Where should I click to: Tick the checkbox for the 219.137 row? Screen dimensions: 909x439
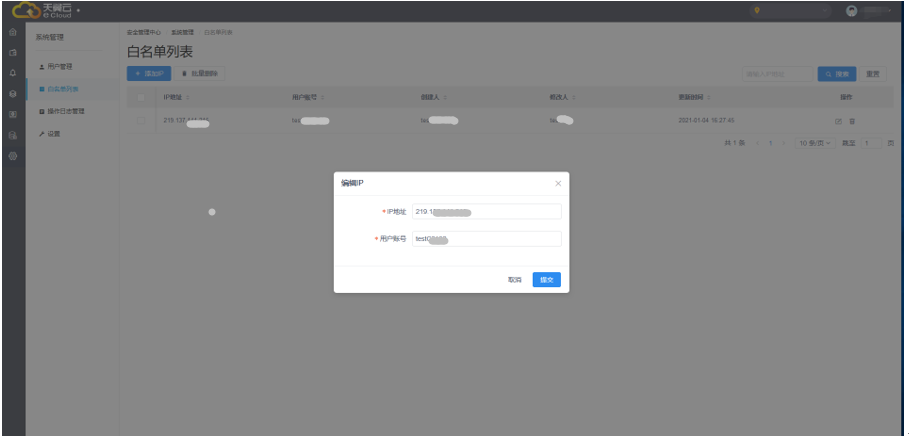click(x=141, y=121)
